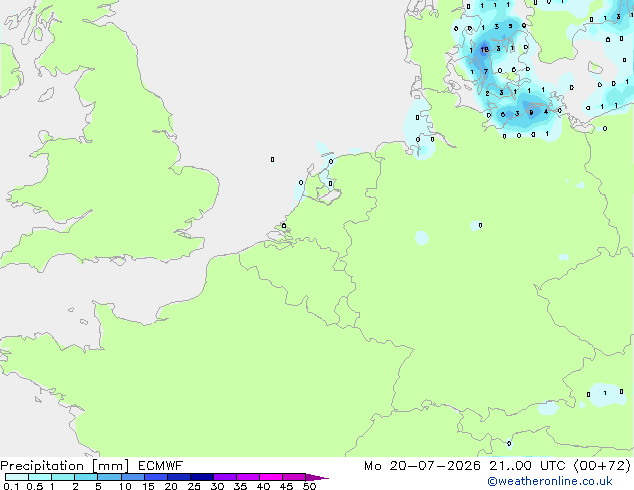Click the 35 legend scale label
The height and width of the screenshot is (490, 634).
240,486
